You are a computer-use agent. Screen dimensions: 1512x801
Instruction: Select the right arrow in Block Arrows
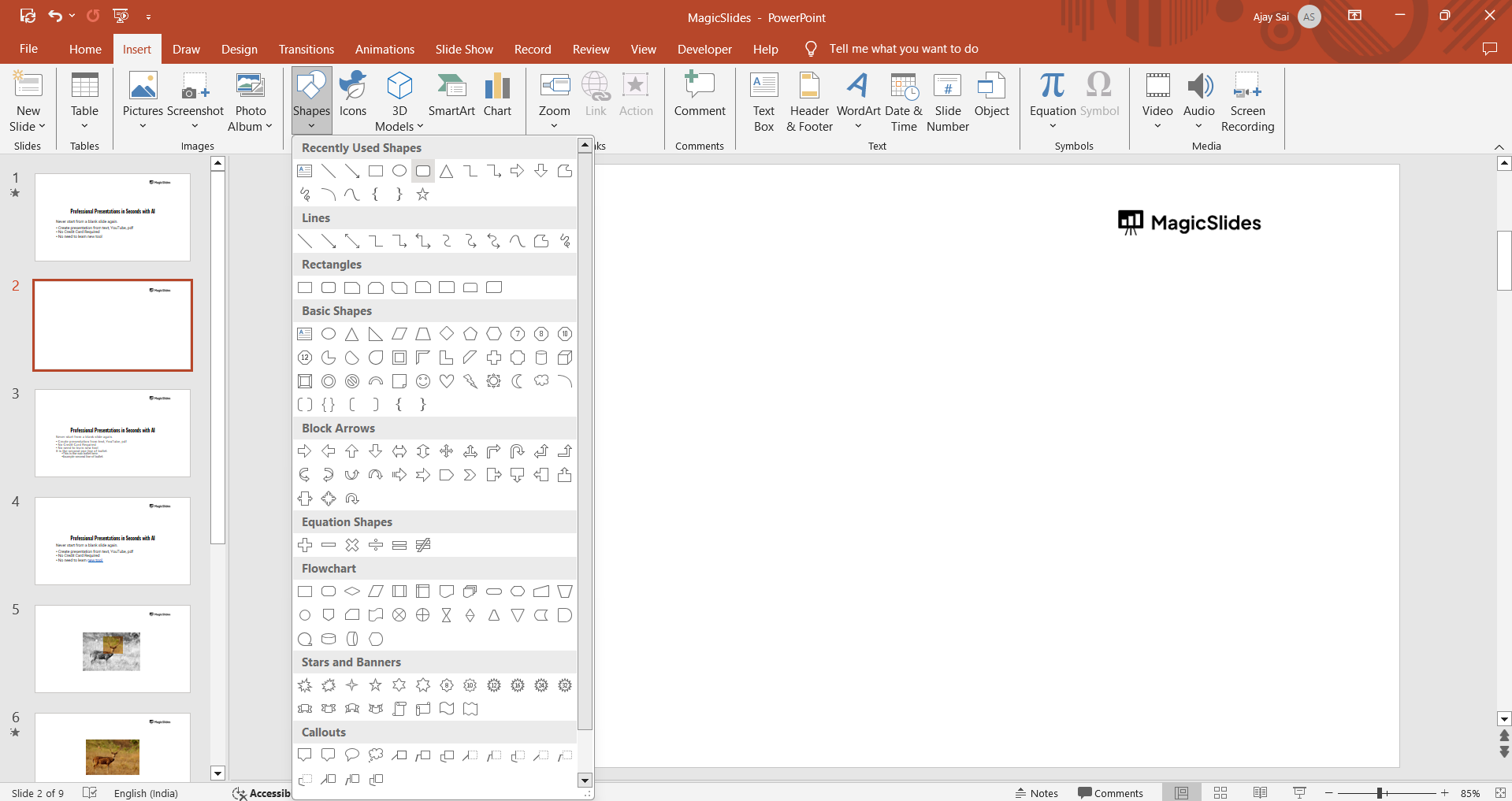coord(305,451)
